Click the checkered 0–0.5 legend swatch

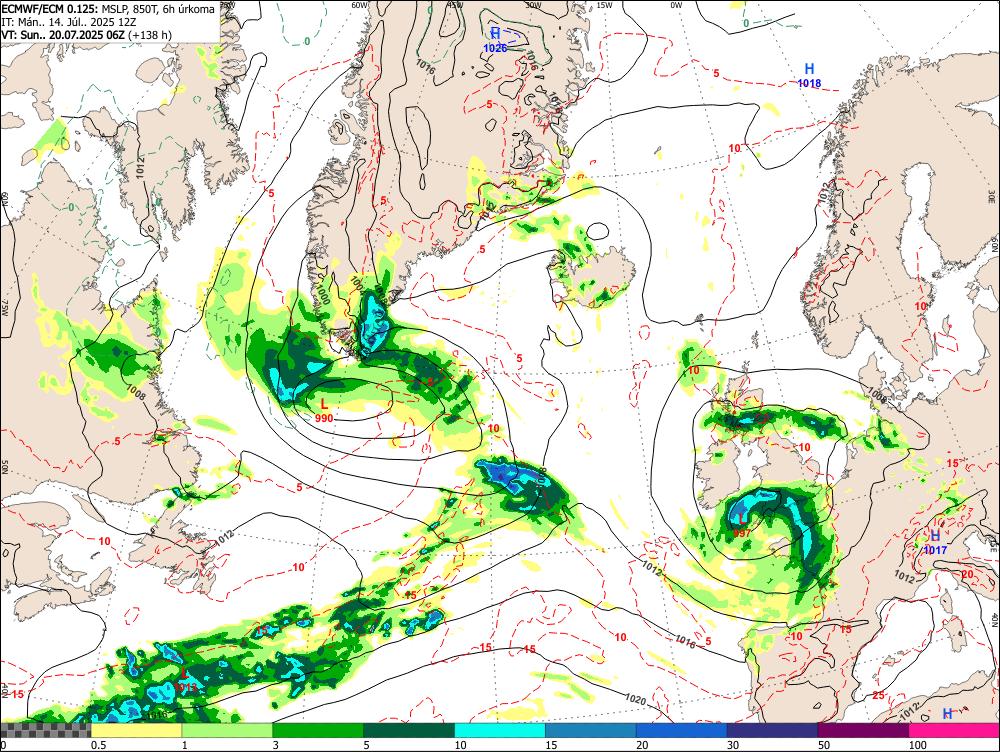click(x=45, y=730)
